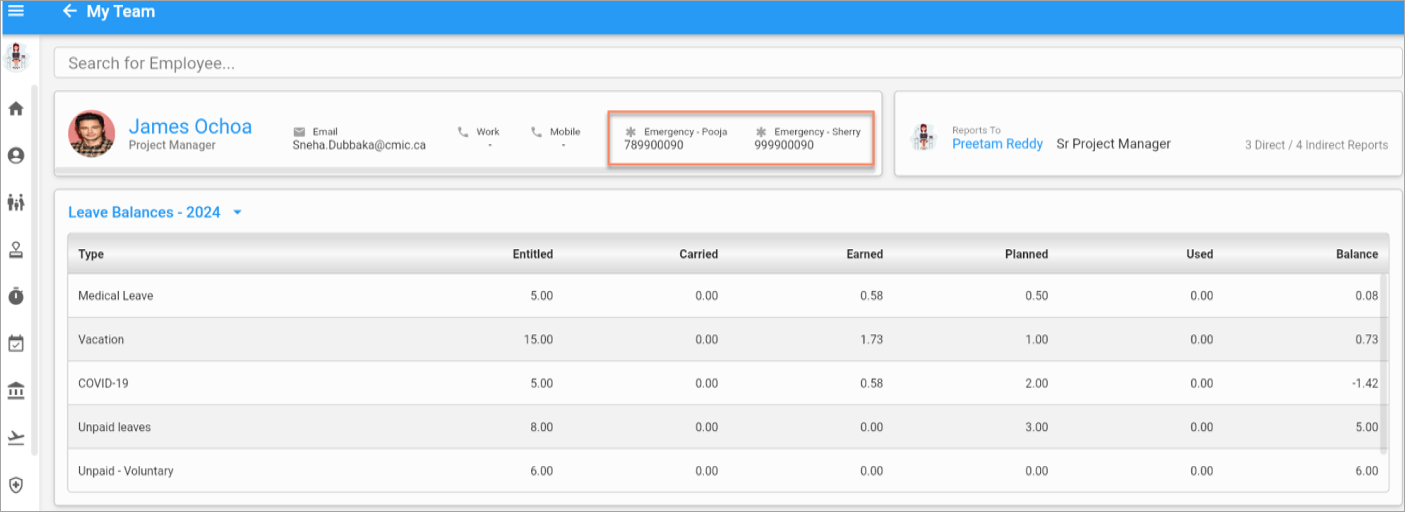Click the Planned column header
Screen dimensions: 1405x512
pos(1027,254)
